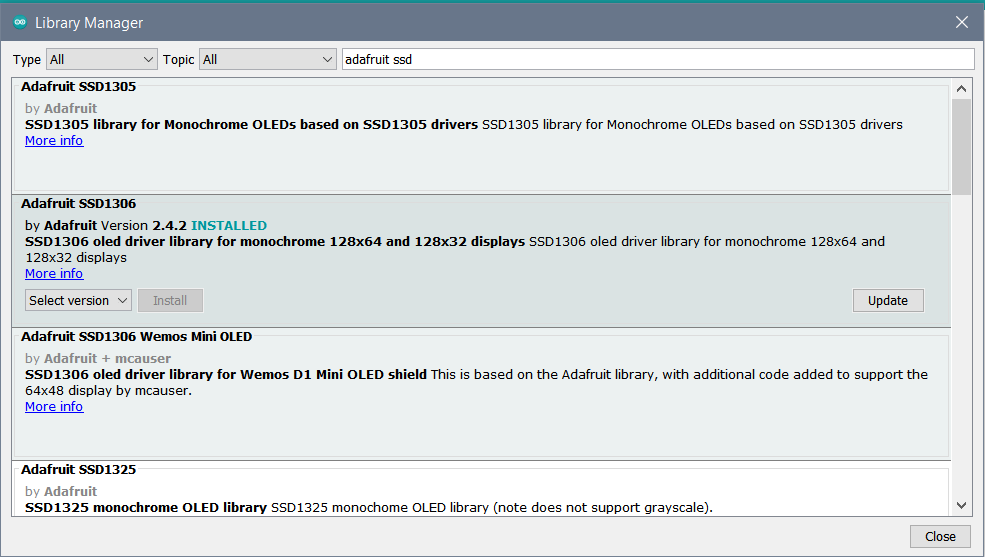The width and height of the screenshot is (985, 557).
Task: Click the SSD1305 library bold description text
Action: 251,124
